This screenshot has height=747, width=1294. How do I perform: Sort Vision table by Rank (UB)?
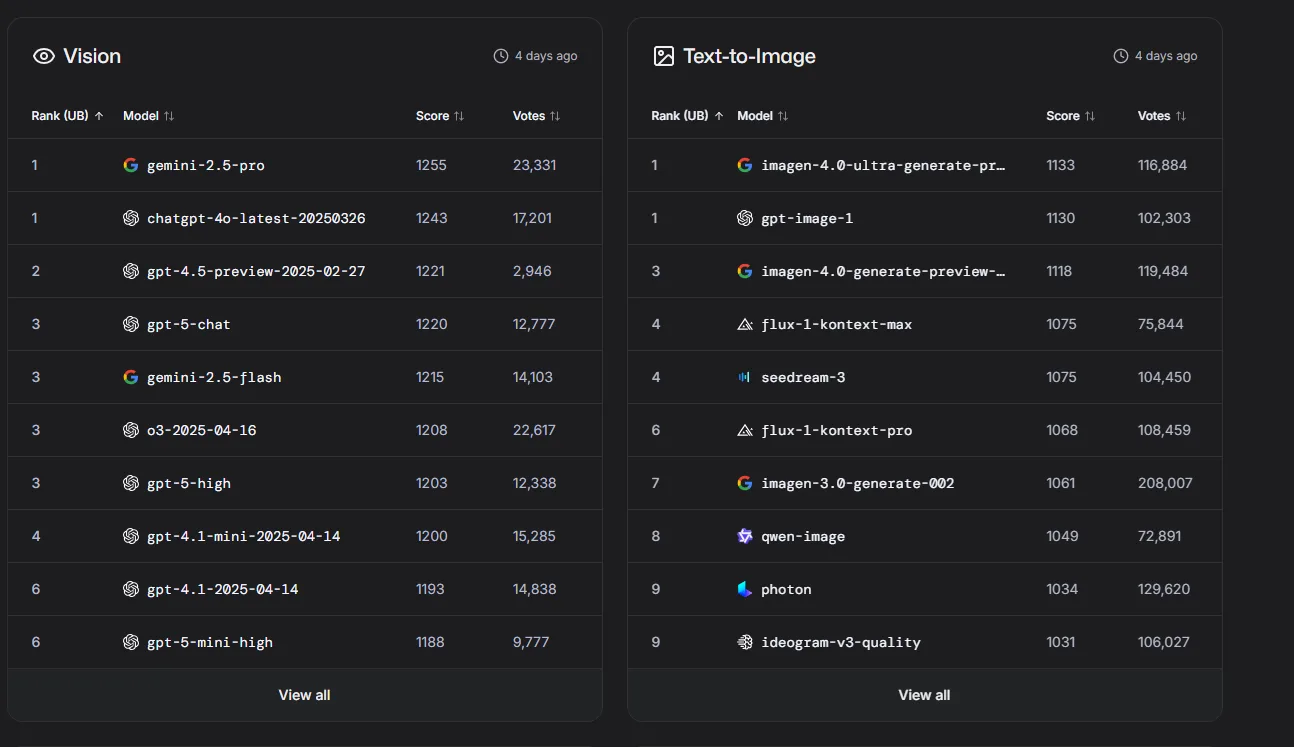coord(68,116)
